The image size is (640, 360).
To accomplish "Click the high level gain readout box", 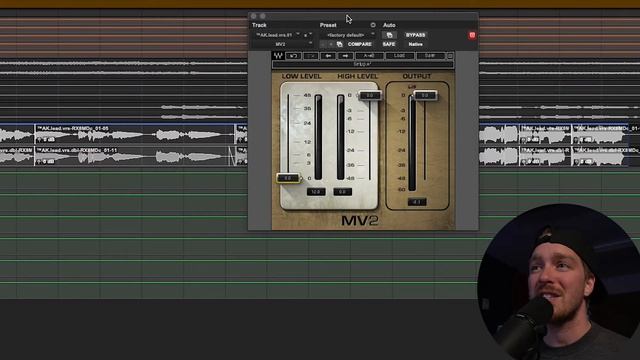I will [x=342, y=191].
